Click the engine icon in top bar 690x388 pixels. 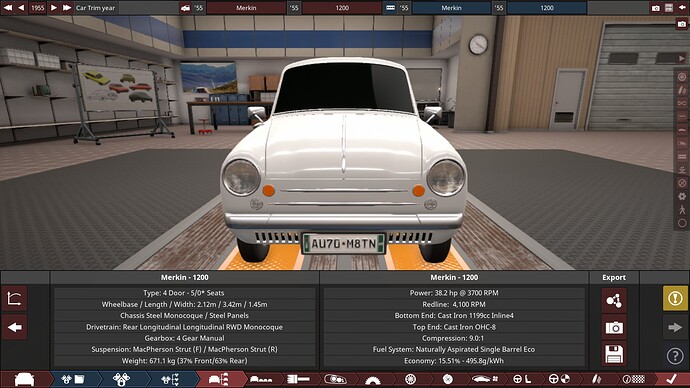pyautogui.click(x=390, y=8)
